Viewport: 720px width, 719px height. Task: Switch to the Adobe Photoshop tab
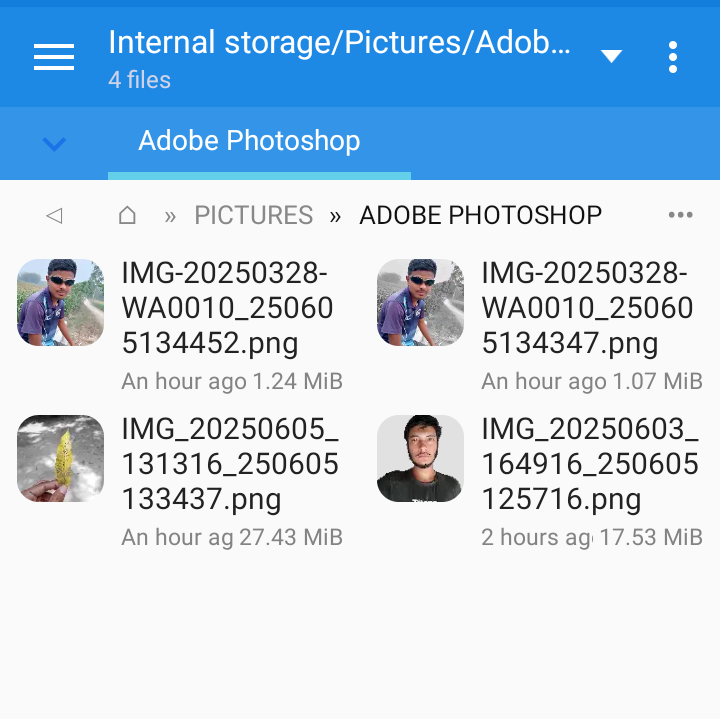249,141
